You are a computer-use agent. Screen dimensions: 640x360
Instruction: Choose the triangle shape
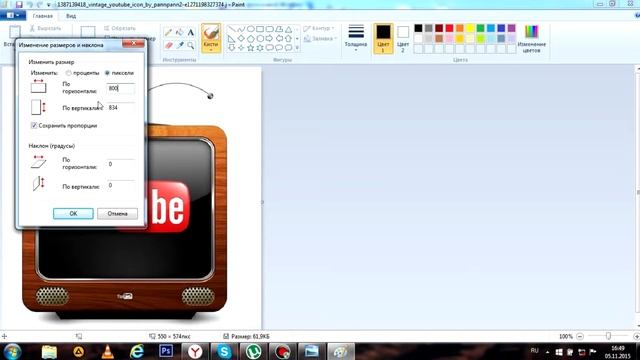click(289, 29)
